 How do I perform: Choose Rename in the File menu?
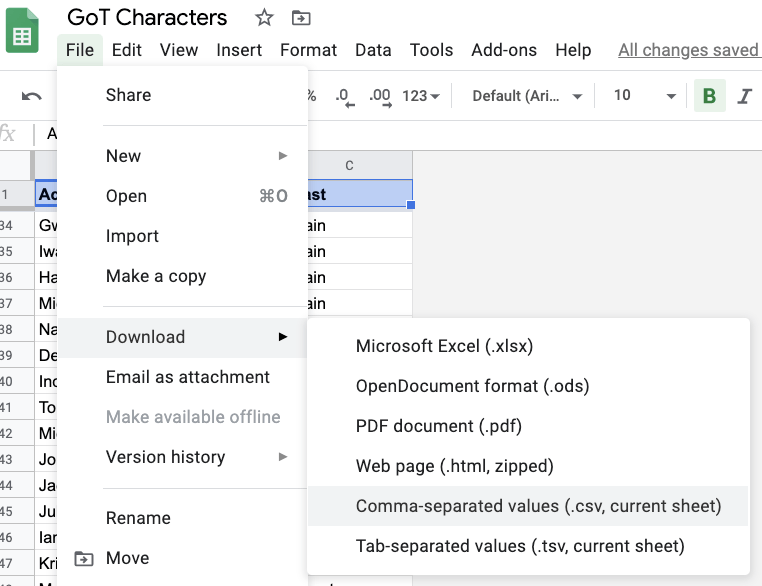click(182, 518)
